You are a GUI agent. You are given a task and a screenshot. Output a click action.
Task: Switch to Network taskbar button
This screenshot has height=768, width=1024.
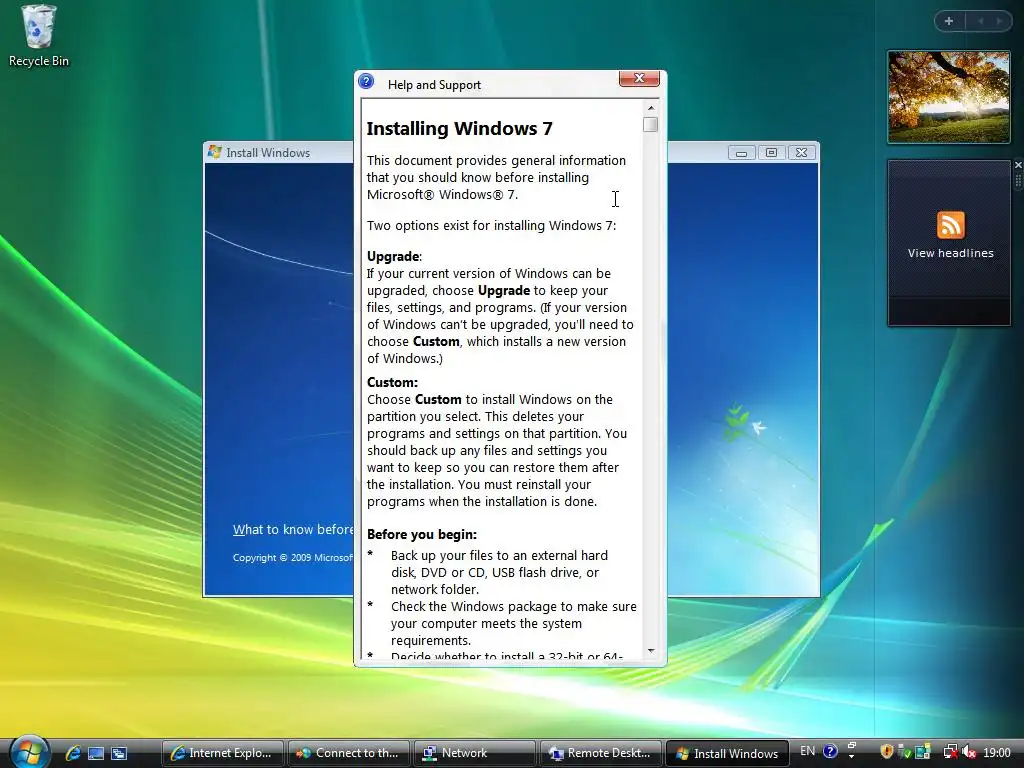[x=474, y=753]
